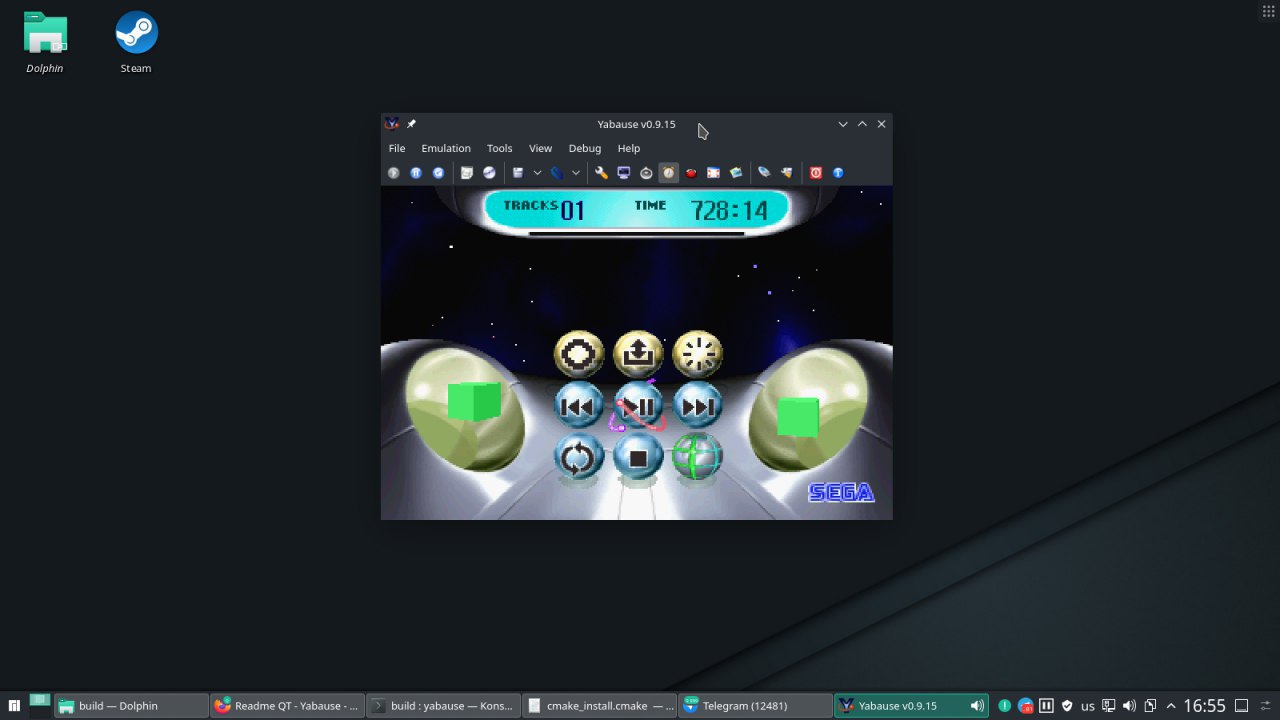Click the round gray backup manager icon
Image resolution: width=1280 pixels, height=720 pixels.
[x=646, y=173]
